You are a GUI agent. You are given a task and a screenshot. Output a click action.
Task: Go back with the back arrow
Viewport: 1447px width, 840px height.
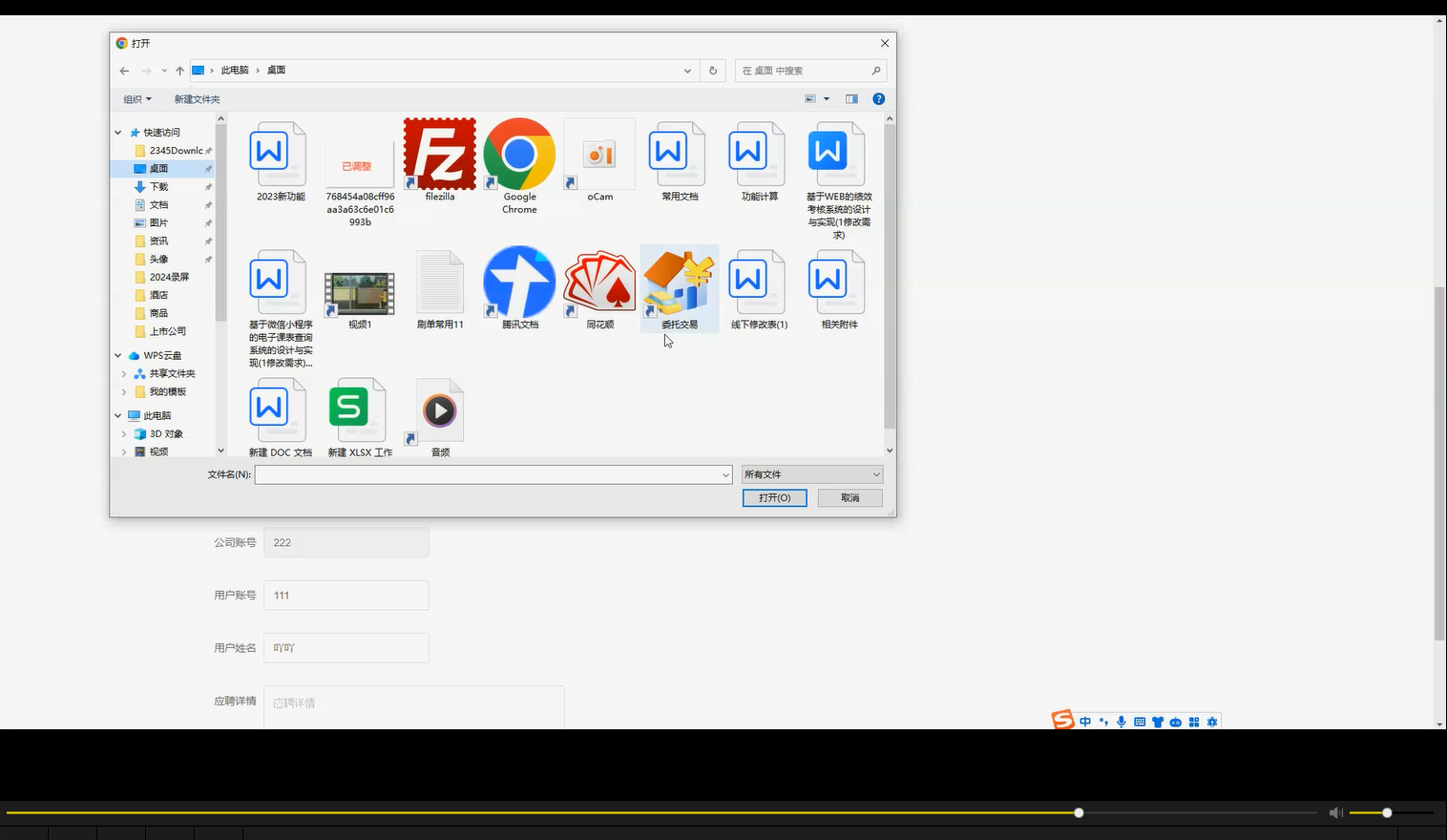click(x=124, y=71)
